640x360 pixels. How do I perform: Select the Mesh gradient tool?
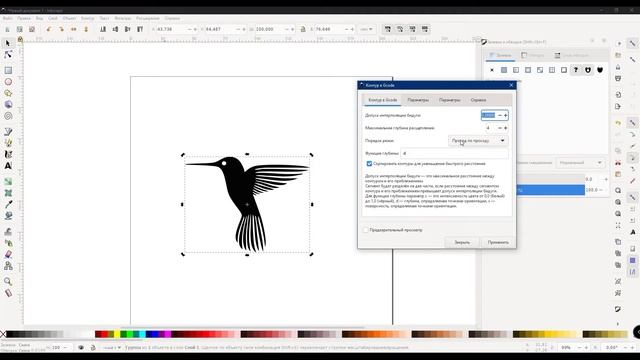[8, 193]
